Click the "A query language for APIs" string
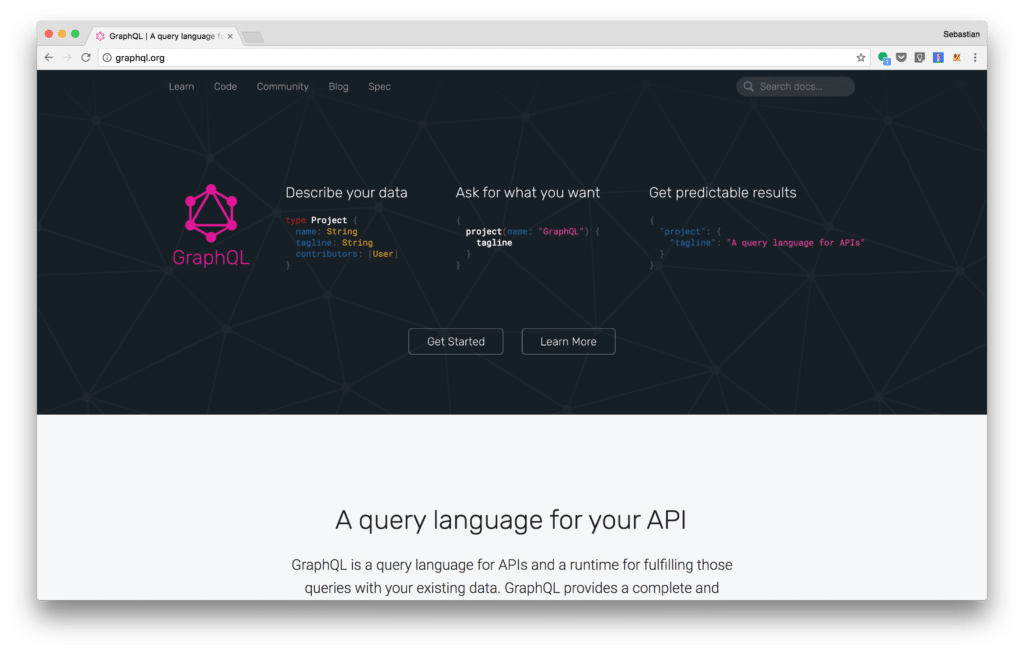The width and height of the screenshot is (1024, 653). (x=795, y=242)
